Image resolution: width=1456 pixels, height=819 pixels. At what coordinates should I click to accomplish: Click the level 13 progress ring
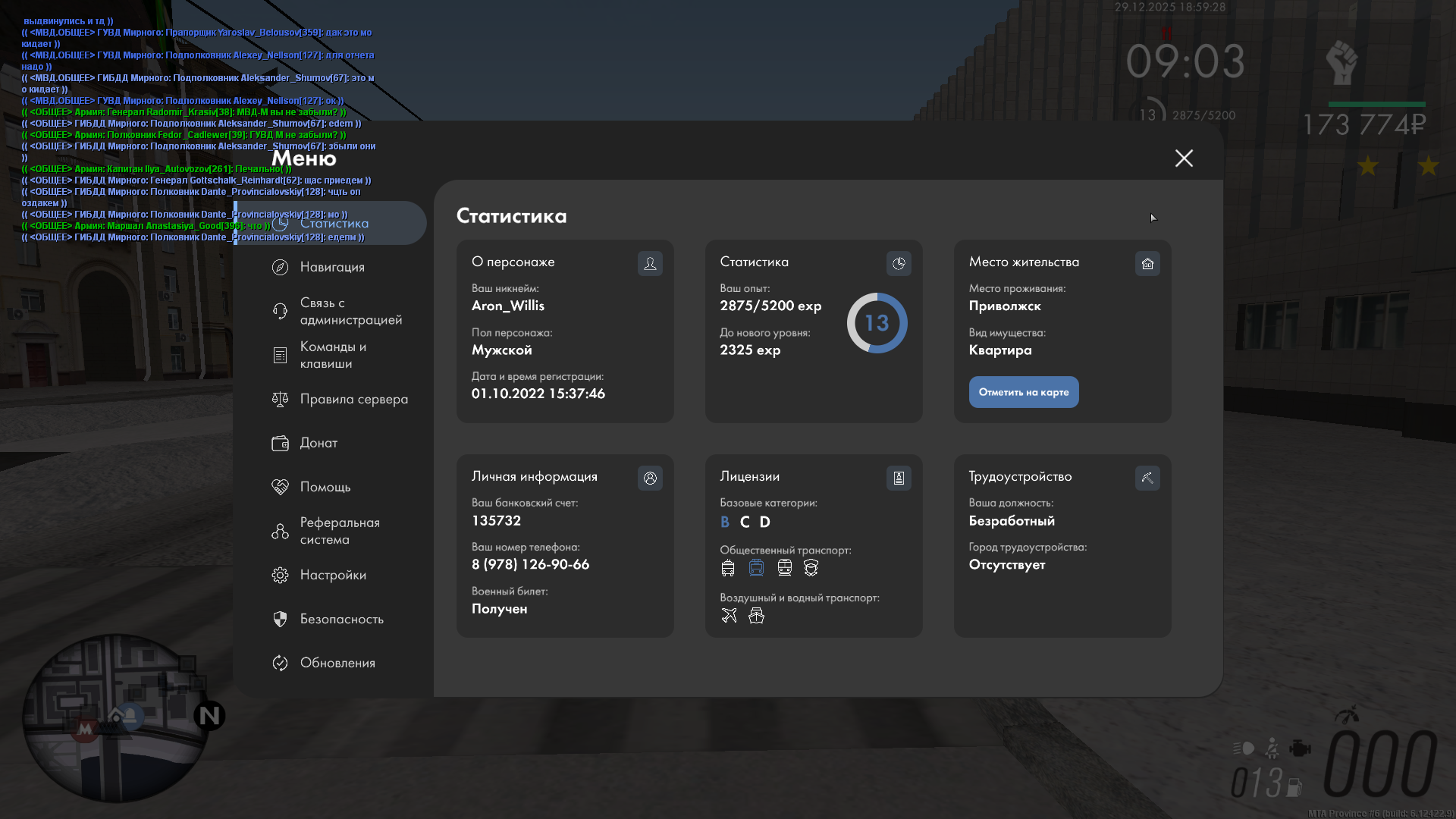[877, 323]
